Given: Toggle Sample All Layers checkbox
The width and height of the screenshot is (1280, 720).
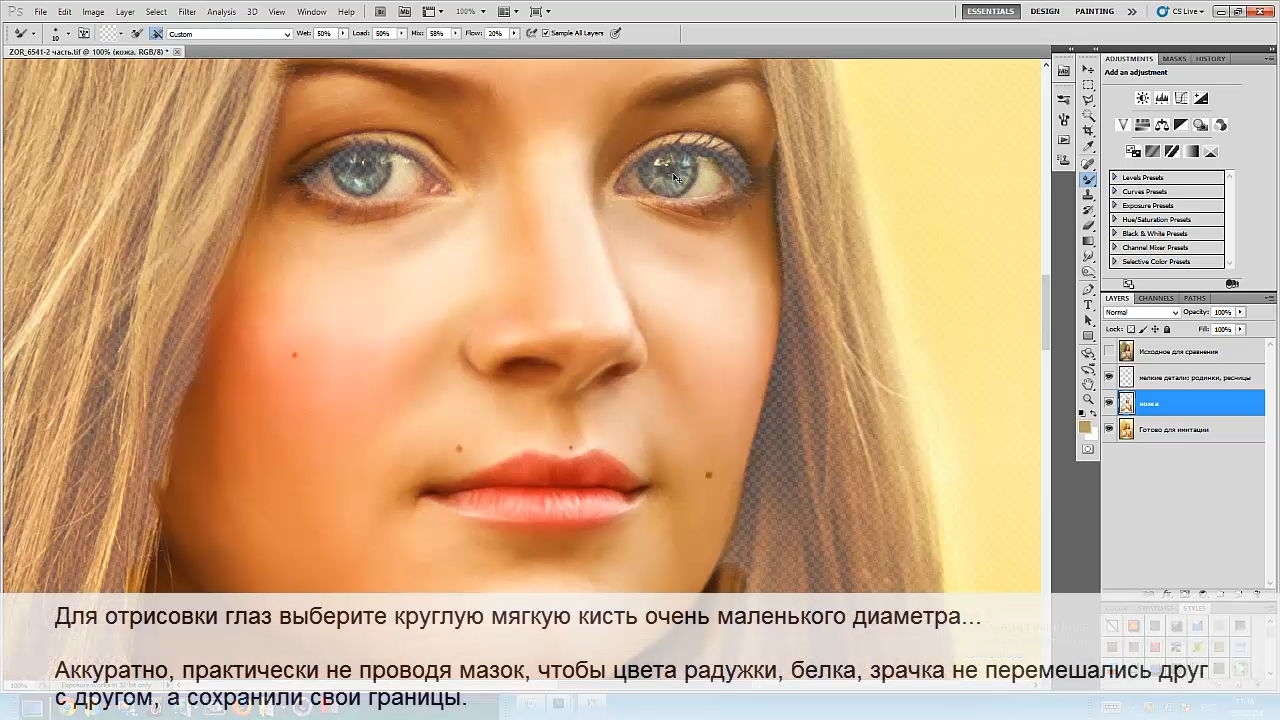Looking at the screenshot, I should (546, 33).
